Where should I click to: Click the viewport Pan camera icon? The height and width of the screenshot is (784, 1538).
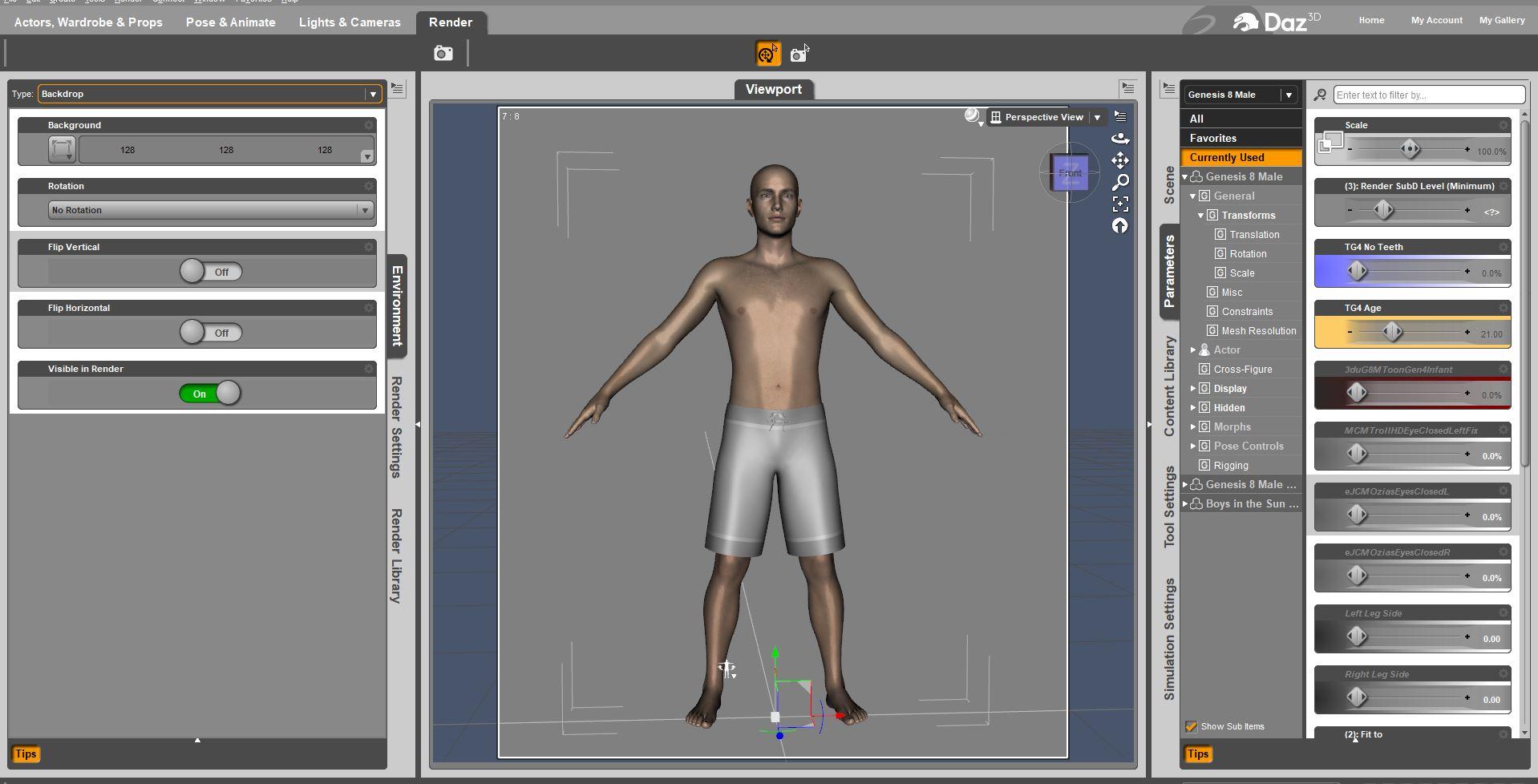pos(1120,160)
